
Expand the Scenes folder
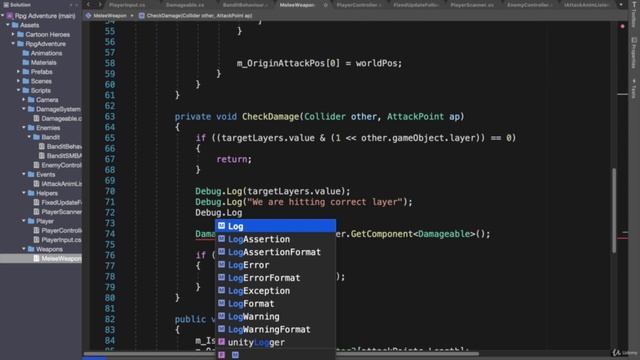coord(18,81)
